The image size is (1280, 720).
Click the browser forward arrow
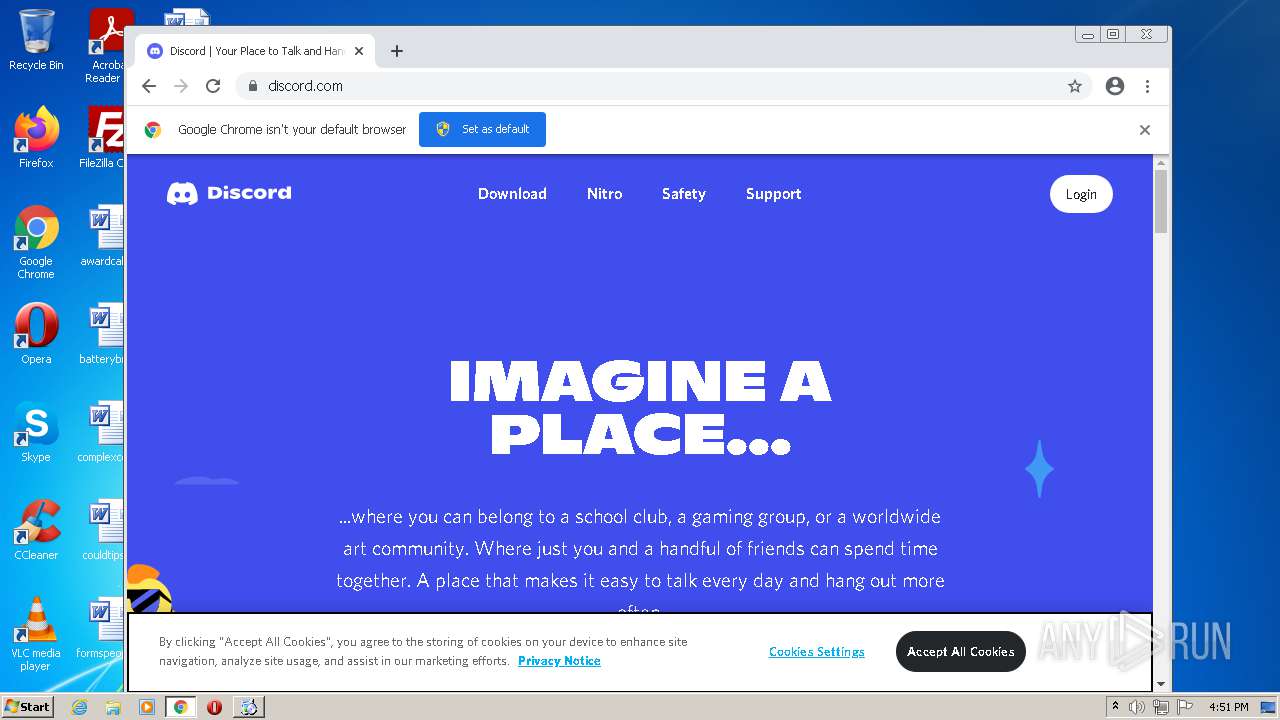181,86
